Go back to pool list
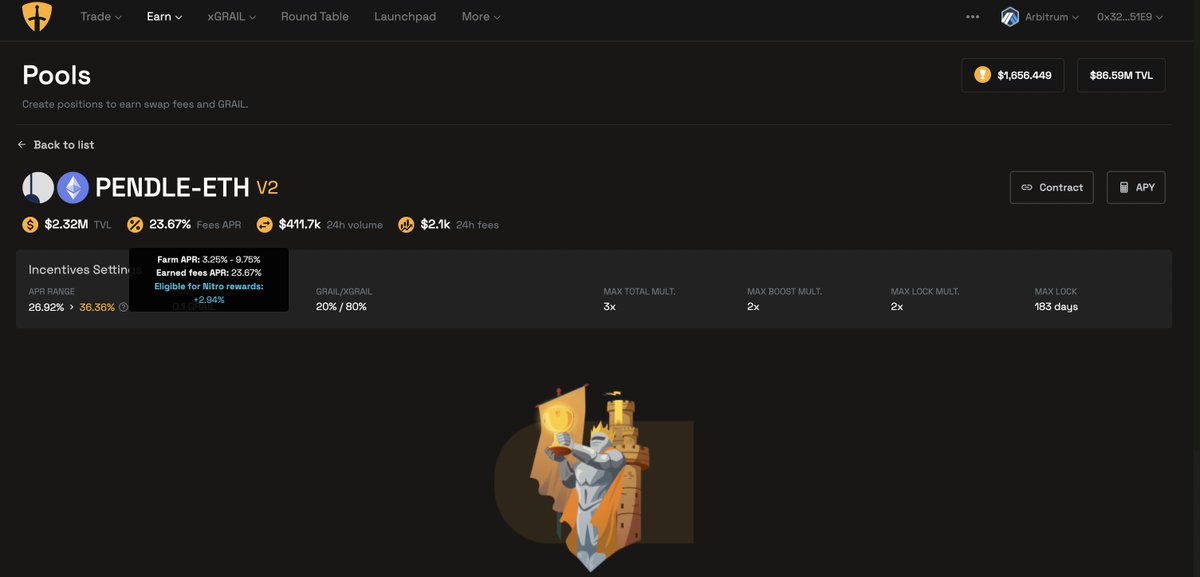This screenshot has width=1200, height=577. click(56, 145)
